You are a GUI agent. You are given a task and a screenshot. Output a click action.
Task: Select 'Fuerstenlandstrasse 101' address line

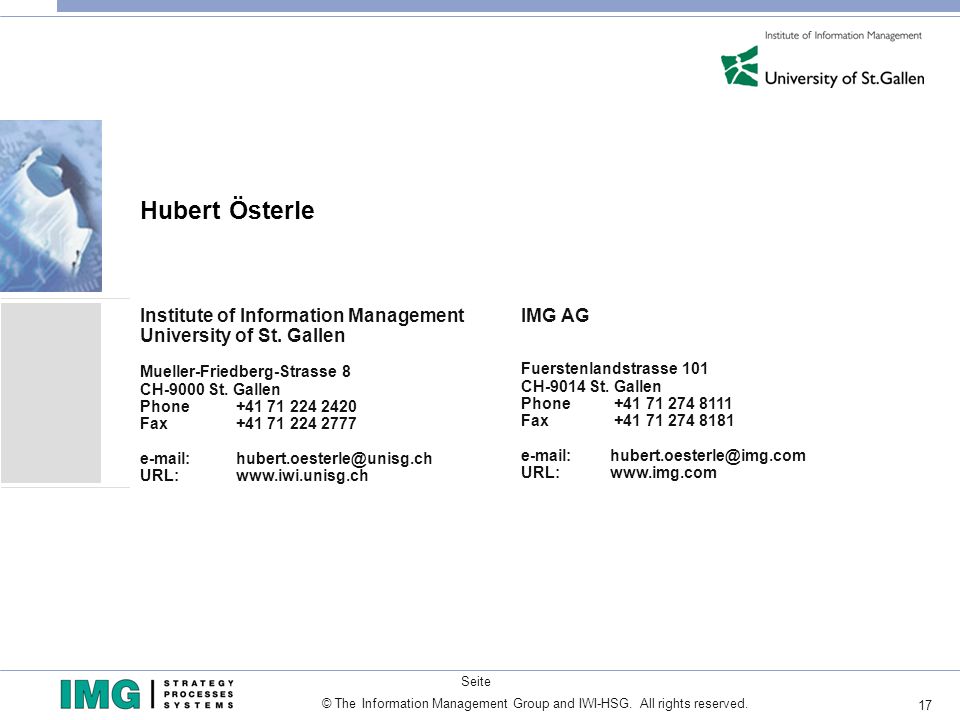[614, 369]
